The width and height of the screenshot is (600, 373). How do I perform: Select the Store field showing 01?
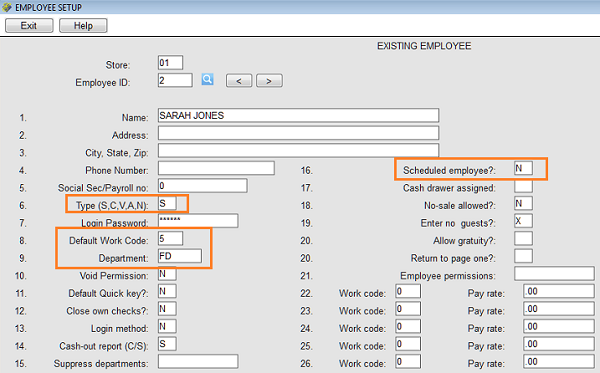point(170,63)
